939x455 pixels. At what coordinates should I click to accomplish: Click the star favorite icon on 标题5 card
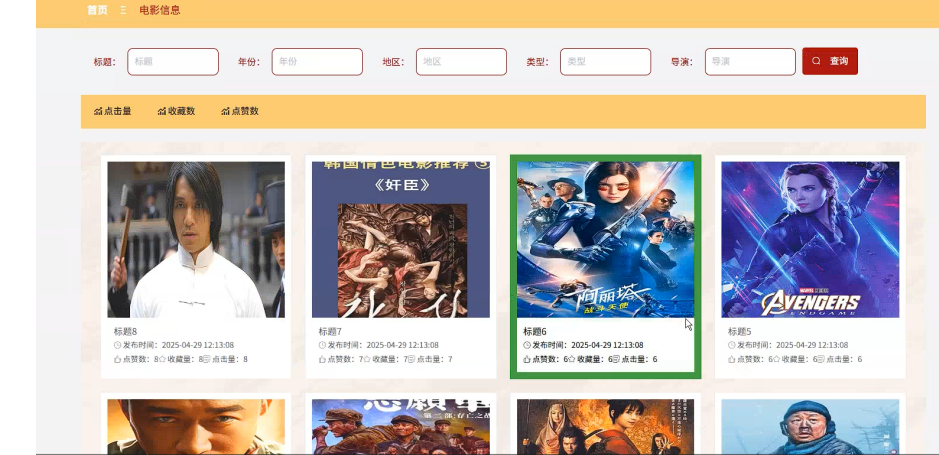coord(777,360)
